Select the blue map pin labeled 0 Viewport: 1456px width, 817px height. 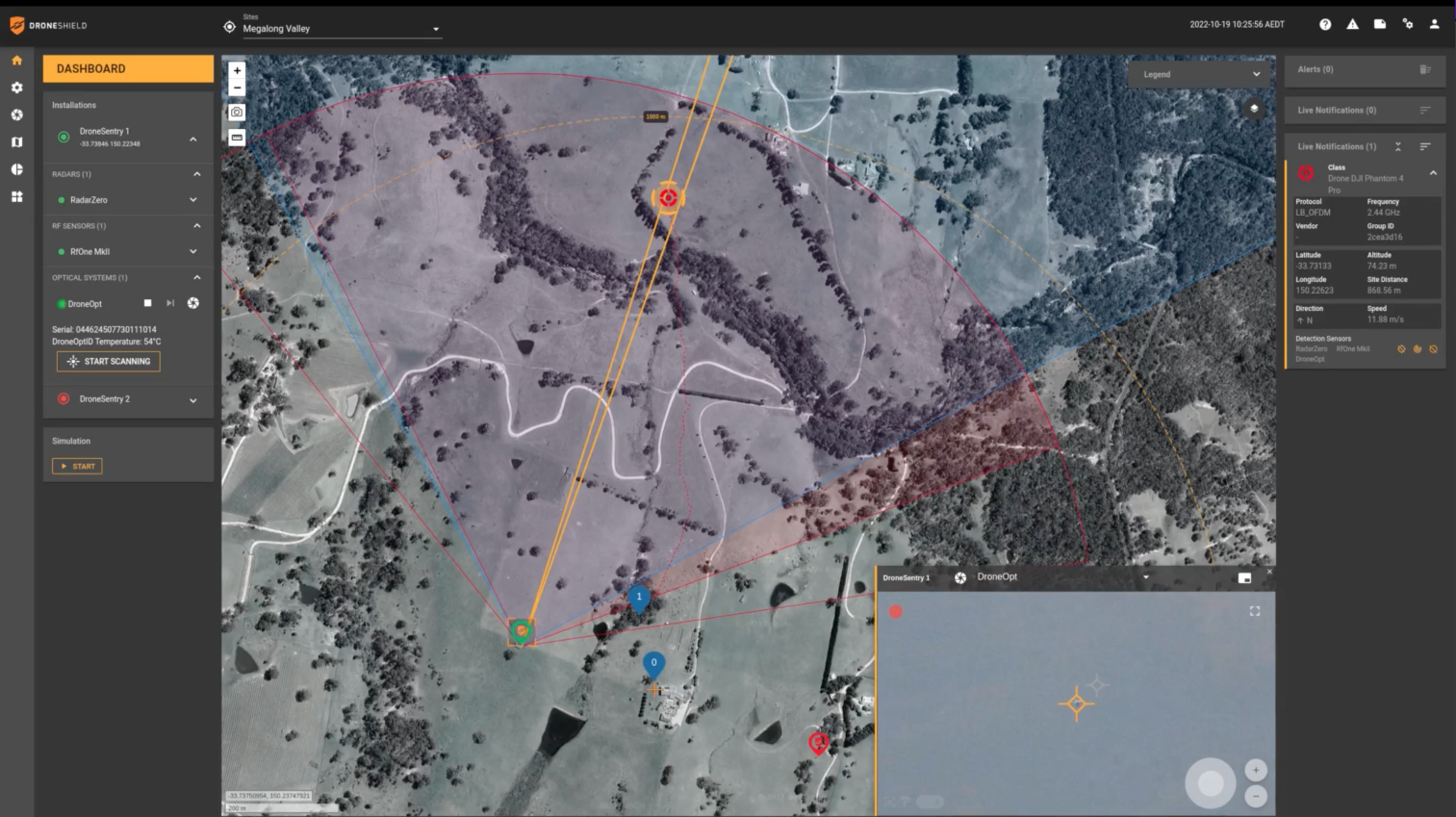click(653, 665)
